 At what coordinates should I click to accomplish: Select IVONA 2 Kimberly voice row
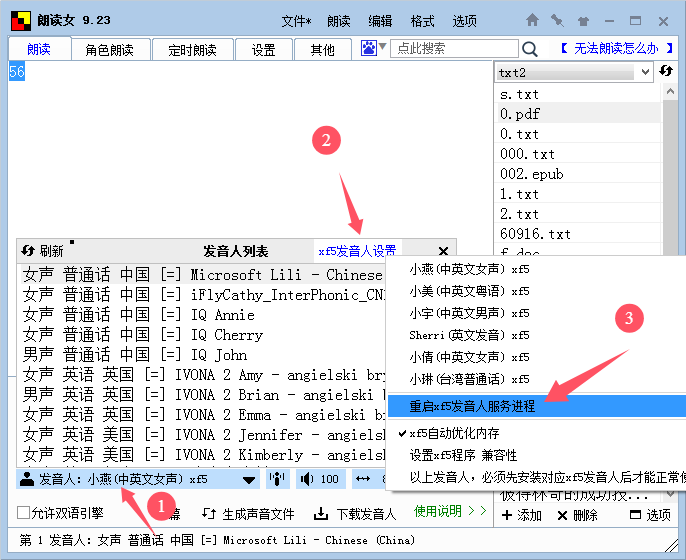pos(203,455)
